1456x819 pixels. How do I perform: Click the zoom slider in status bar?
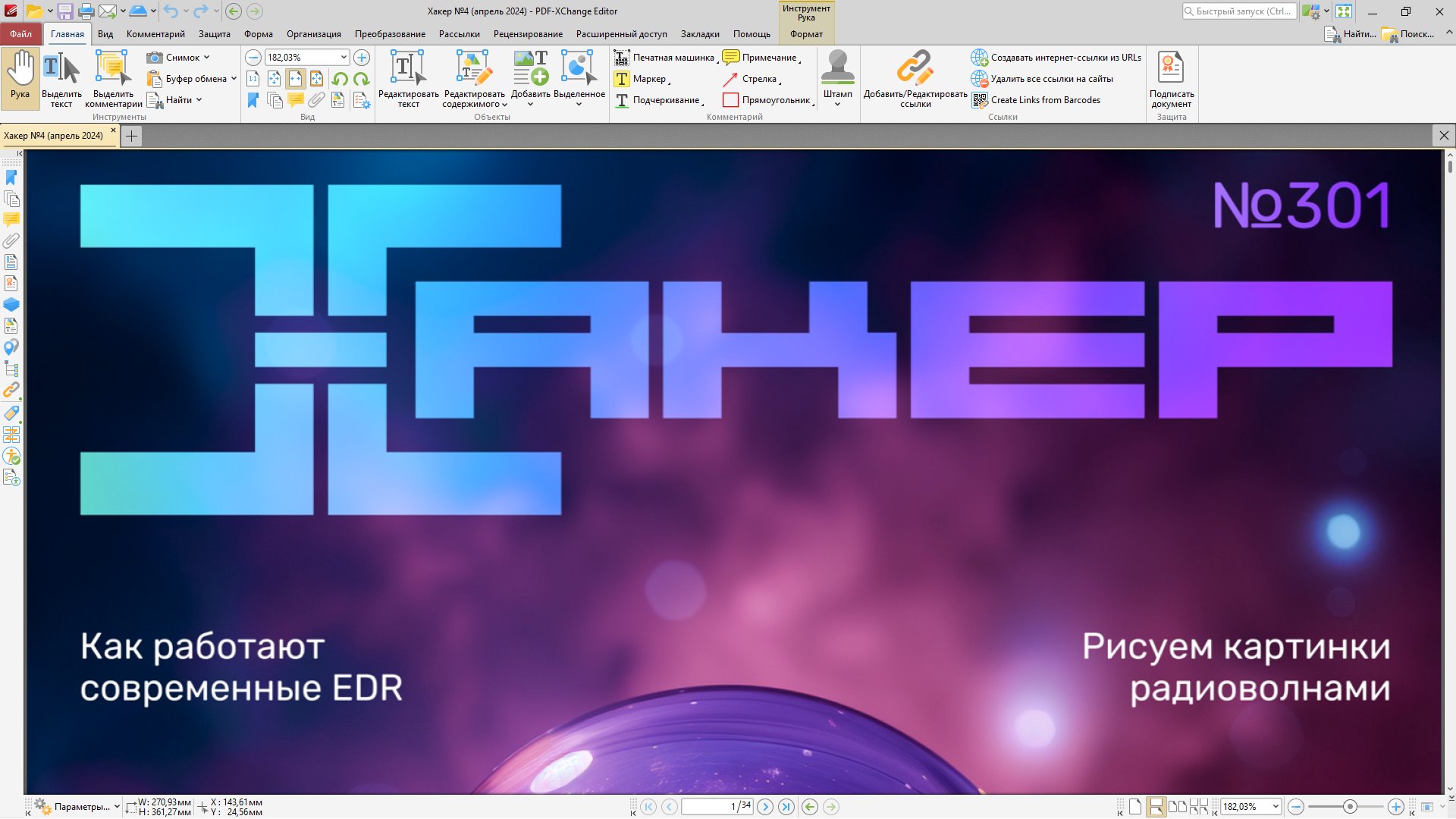(x=1349, y=807)
